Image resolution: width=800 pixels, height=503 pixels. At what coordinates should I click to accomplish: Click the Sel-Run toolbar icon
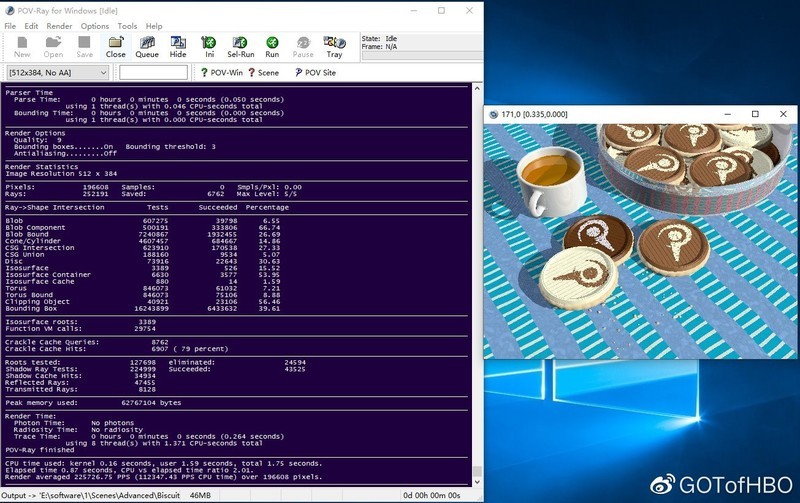pos(240,46)
